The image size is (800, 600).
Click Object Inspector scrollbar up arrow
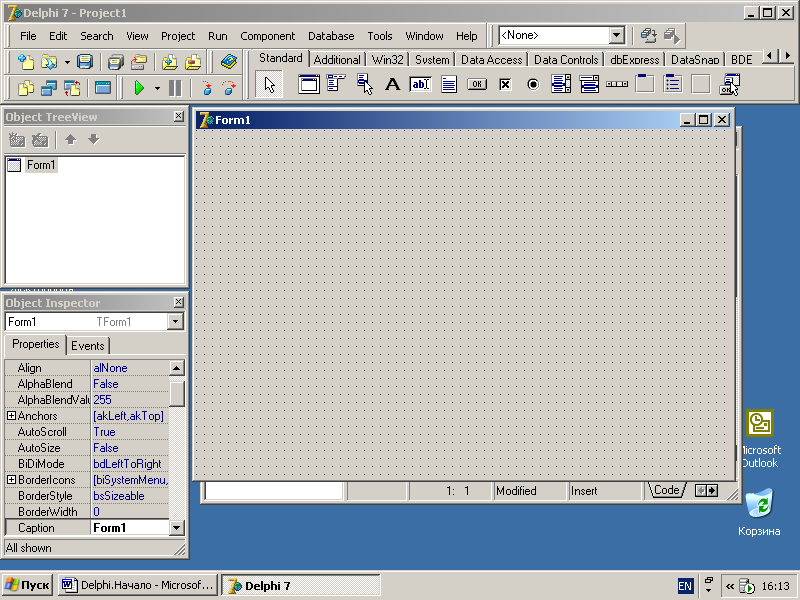coord(177,367)
